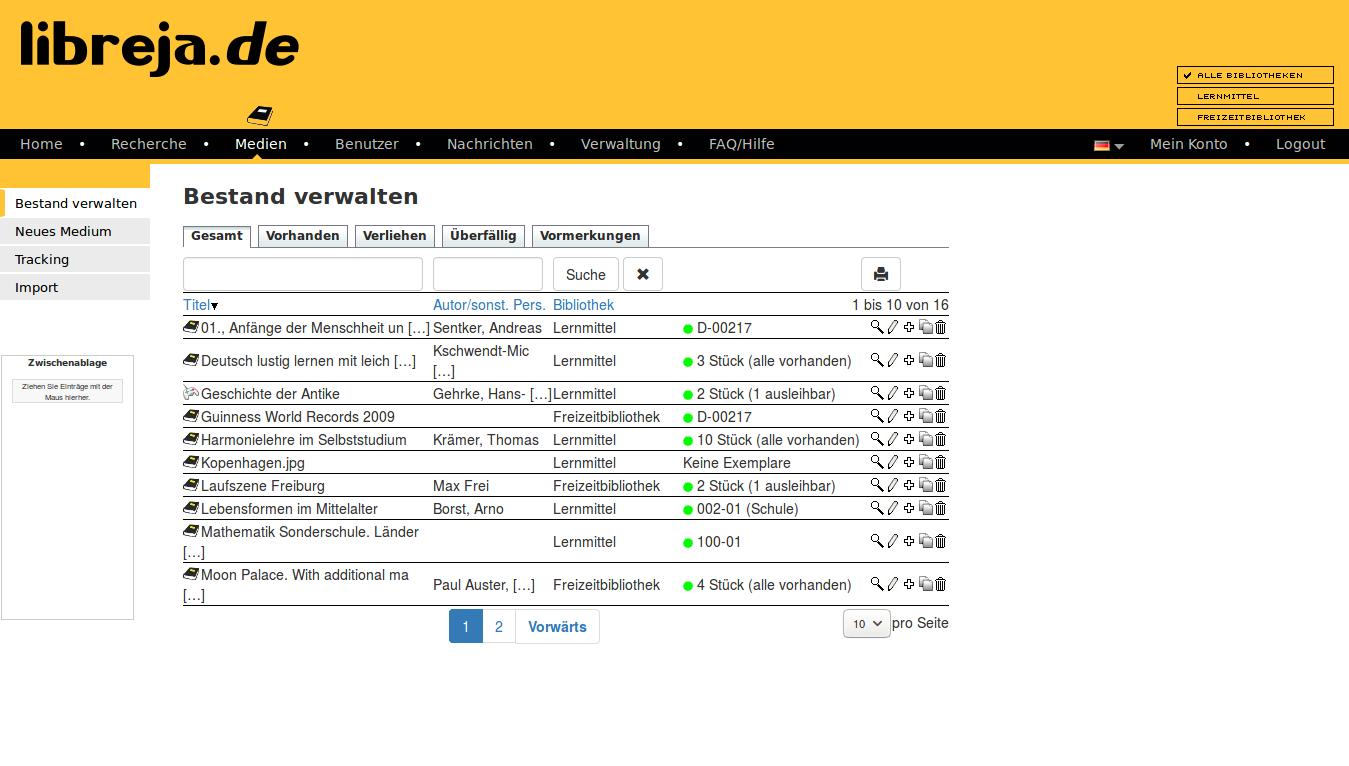Click the Suche button
Image resolution: width=1349 pixels, height=766 pixels.
[x=585, y=274]
